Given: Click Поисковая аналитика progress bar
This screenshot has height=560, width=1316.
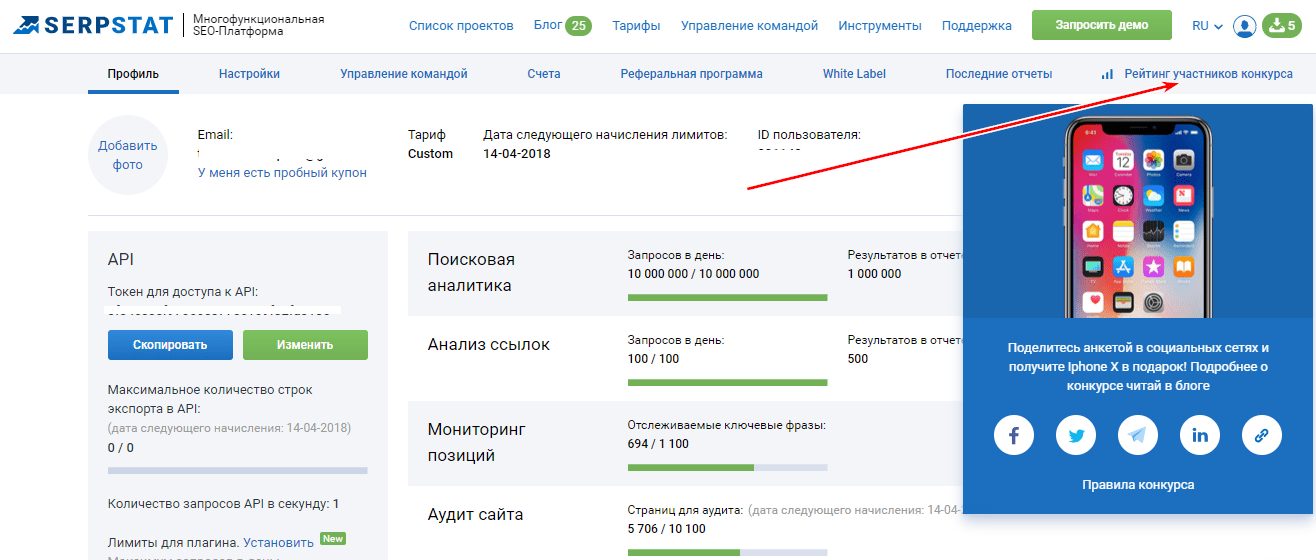Looking at the screenshot, I should 727,297.
